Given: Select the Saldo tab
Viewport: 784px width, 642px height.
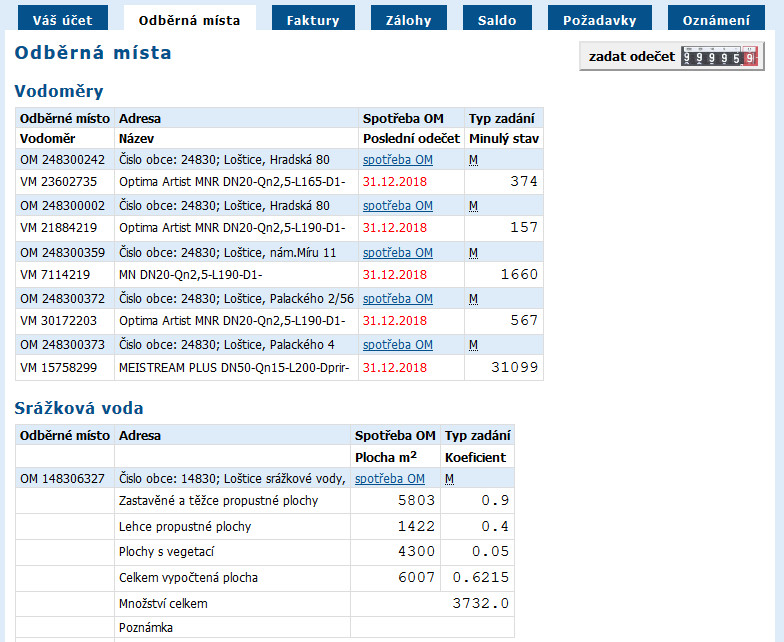Looking at the screenshot, I should point(497,19).
